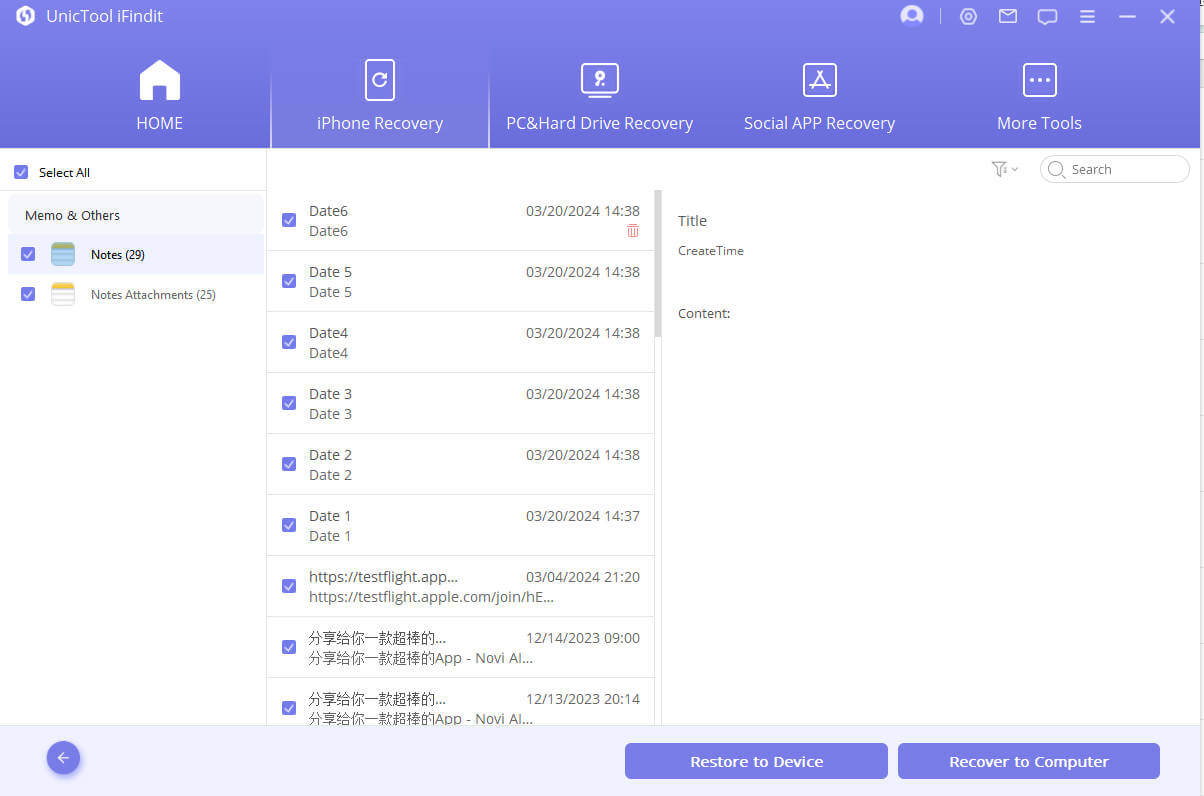
Task: Click the user account profile icon
Action: point(911,16)
